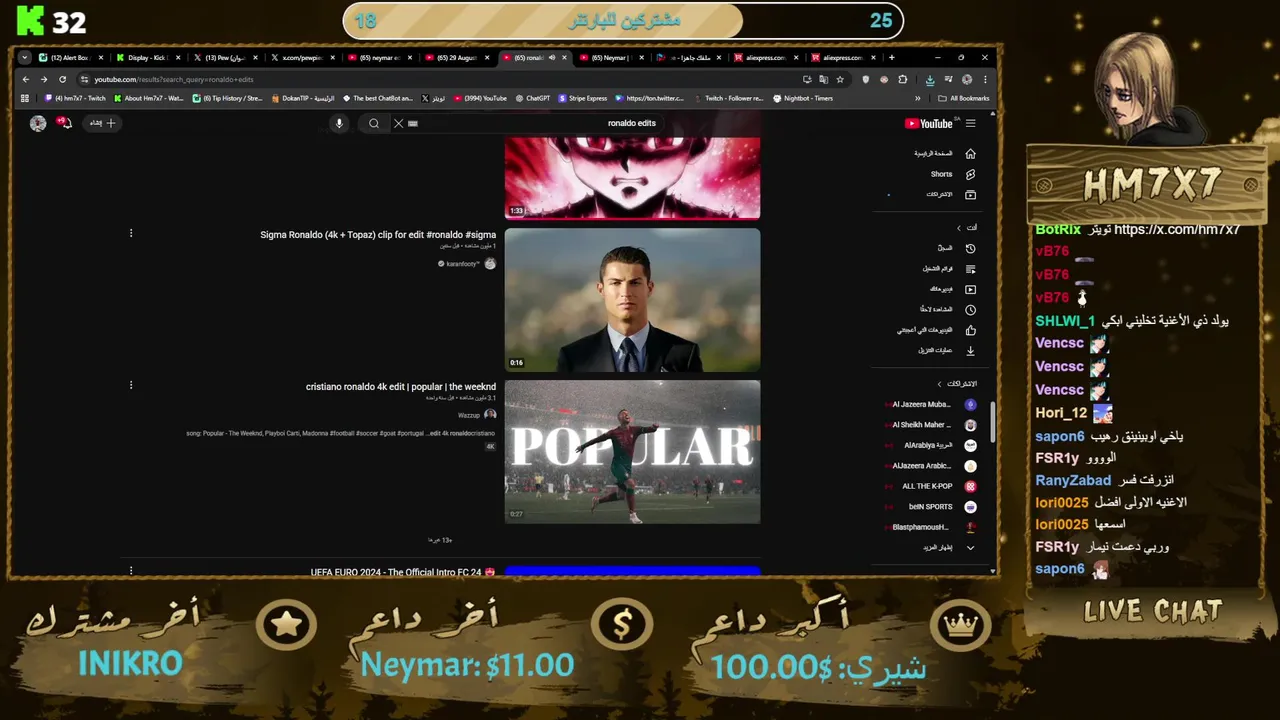1280x720 pixels.
Task: Open cristiano ronaldo 4k edit title
Action: click(x=401, y=387)
